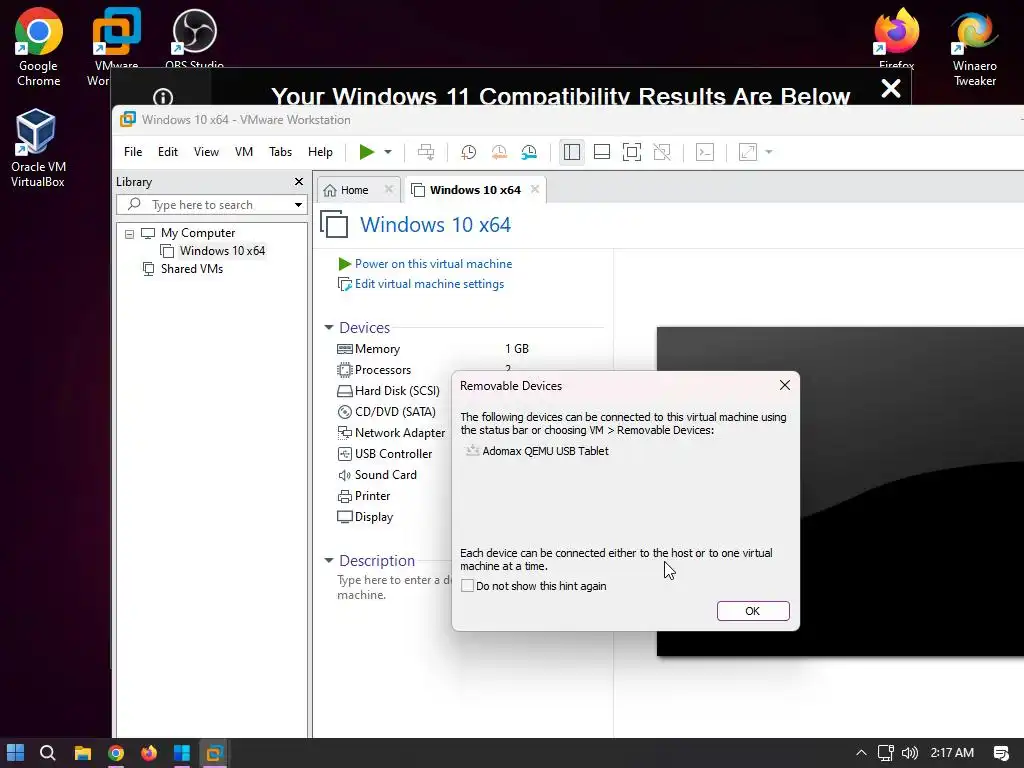1024x768 pixels.
Task: Open the View menu
Action: [206, 152]
